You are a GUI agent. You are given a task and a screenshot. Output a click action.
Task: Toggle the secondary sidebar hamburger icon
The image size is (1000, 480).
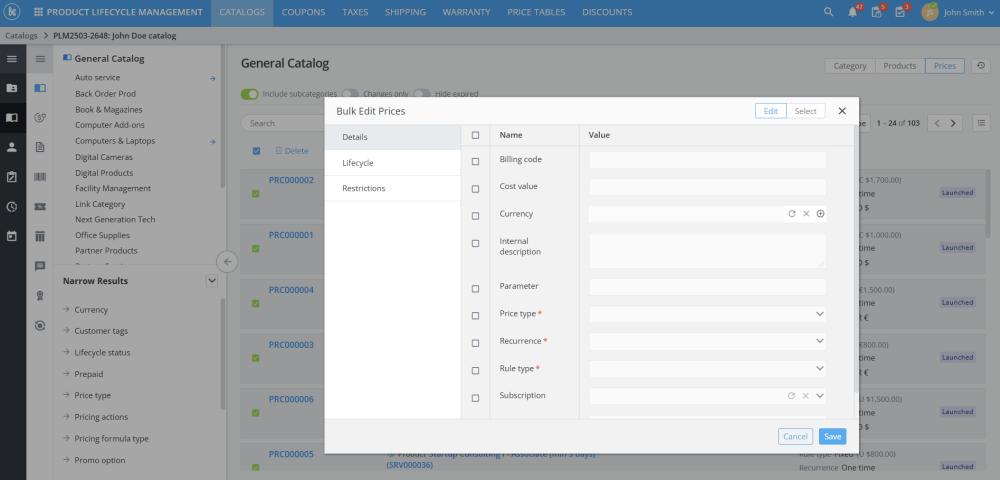40,59
